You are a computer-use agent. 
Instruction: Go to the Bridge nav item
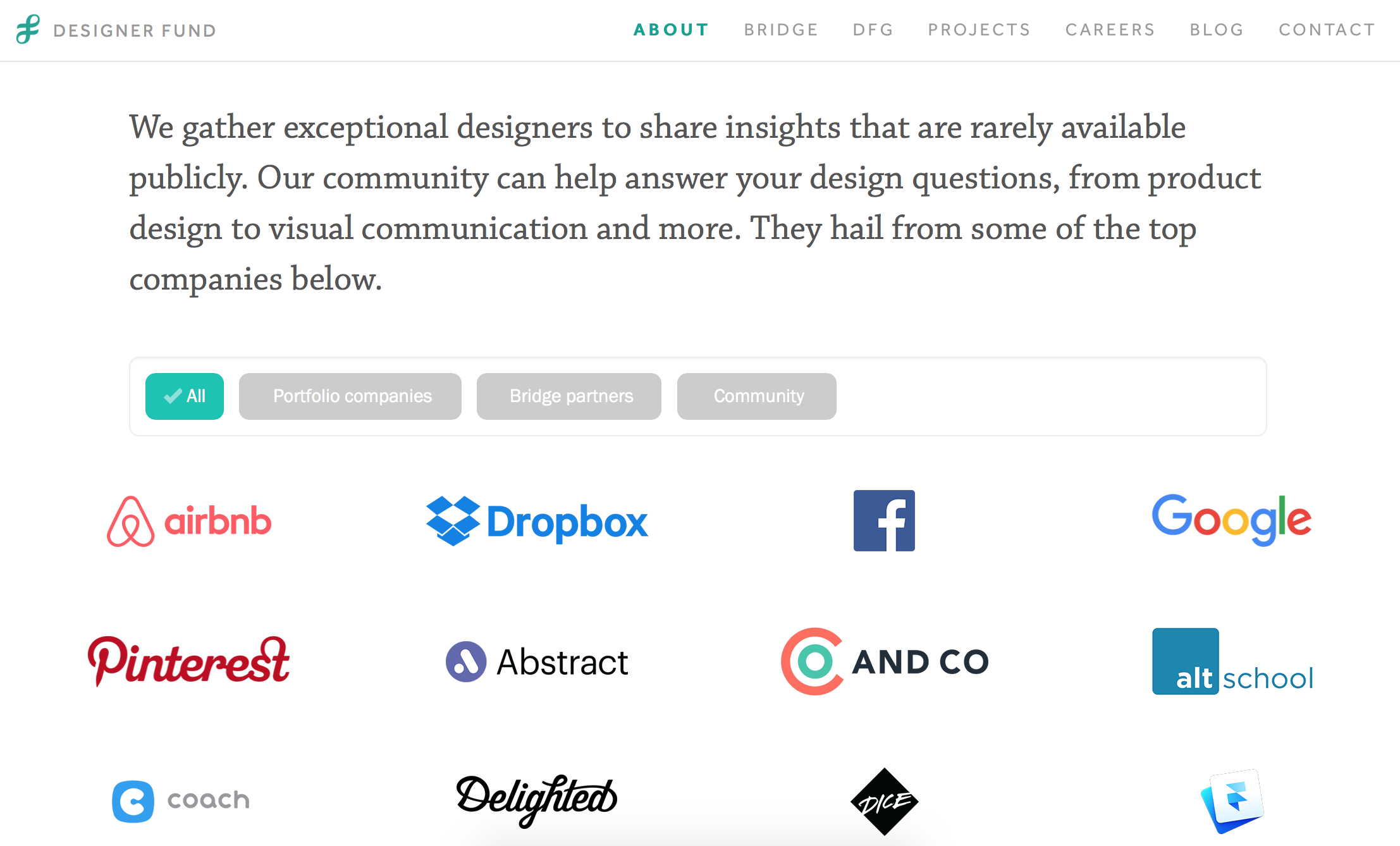[x=781, y=30]
